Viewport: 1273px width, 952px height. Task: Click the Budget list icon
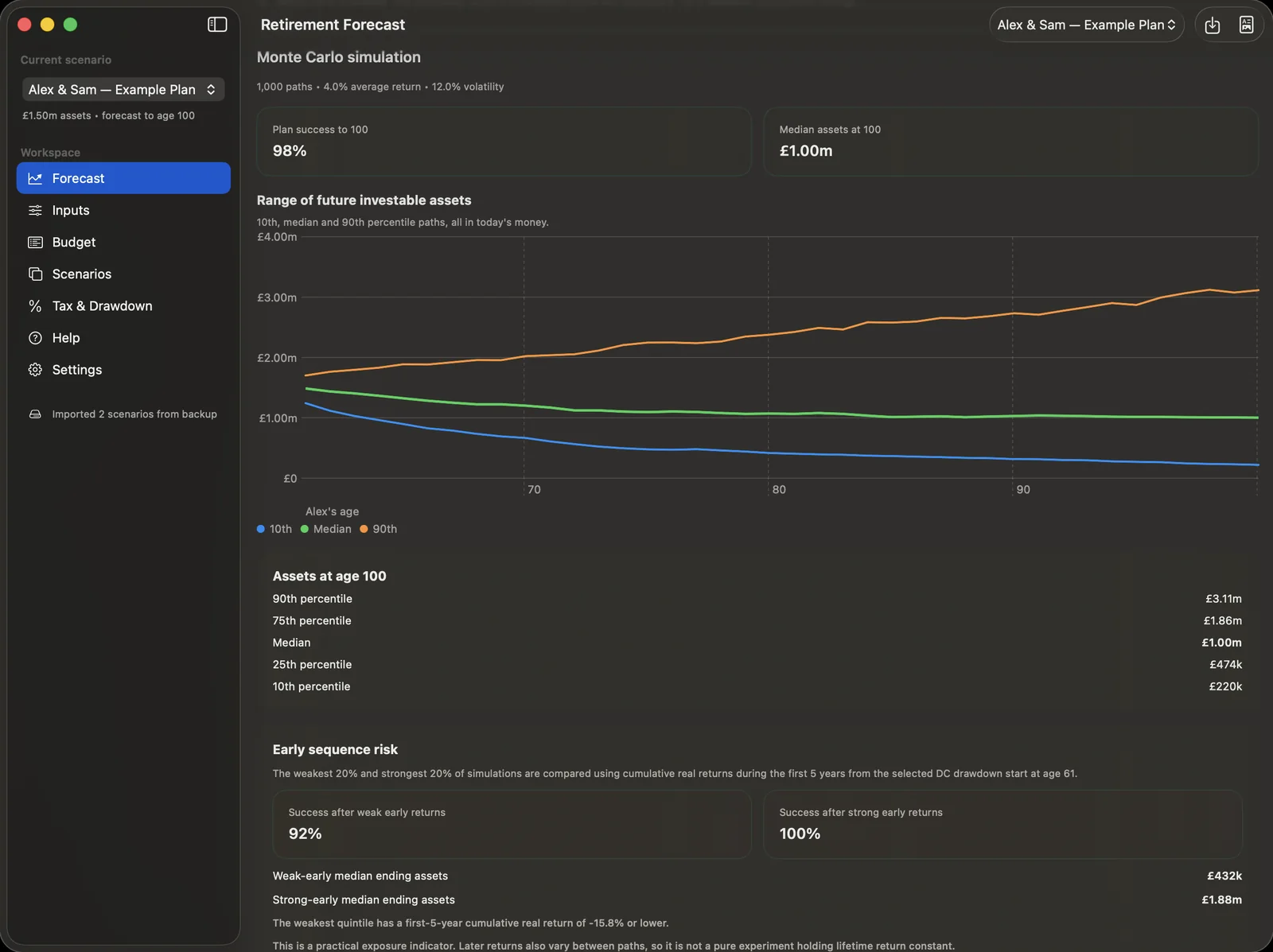pos(35,242)
